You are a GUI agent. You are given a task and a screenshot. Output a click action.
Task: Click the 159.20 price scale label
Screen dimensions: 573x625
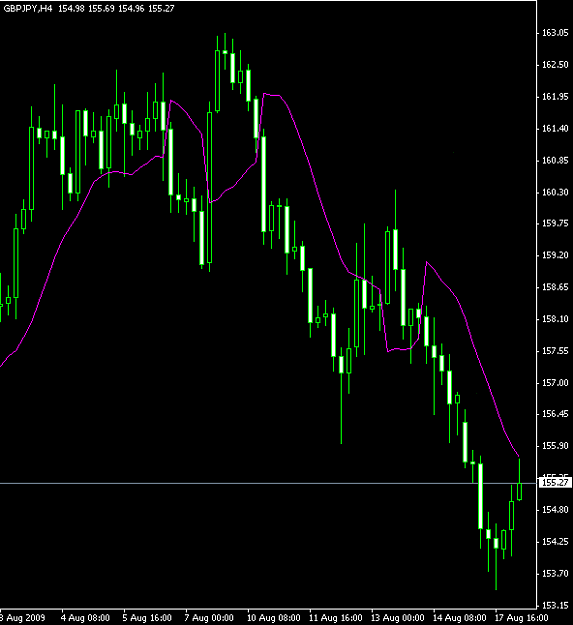(555, 255)
